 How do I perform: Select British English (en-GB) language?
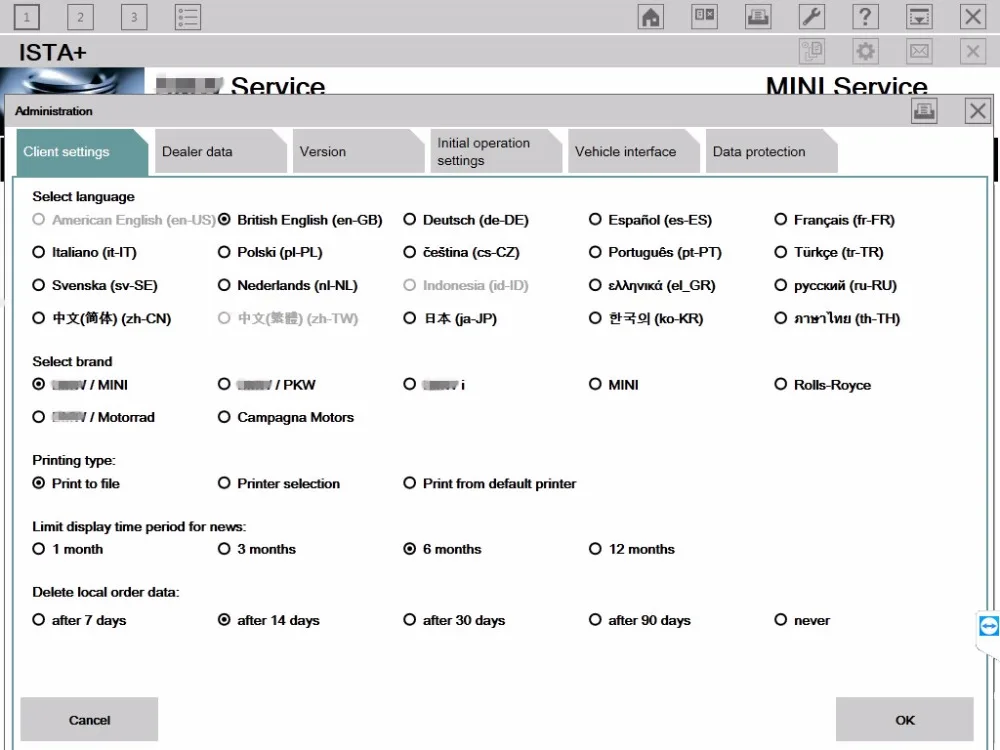click(x=300, y=220)
